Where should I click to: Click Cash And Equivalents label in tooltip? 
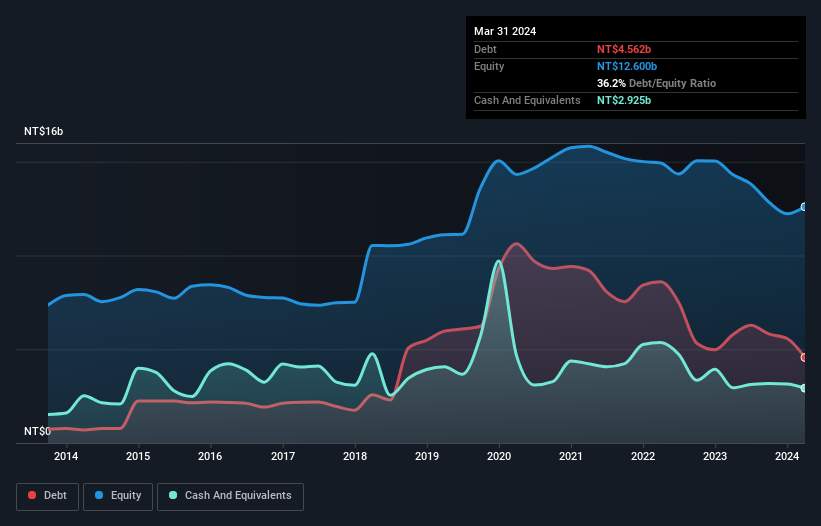(527, 100)
